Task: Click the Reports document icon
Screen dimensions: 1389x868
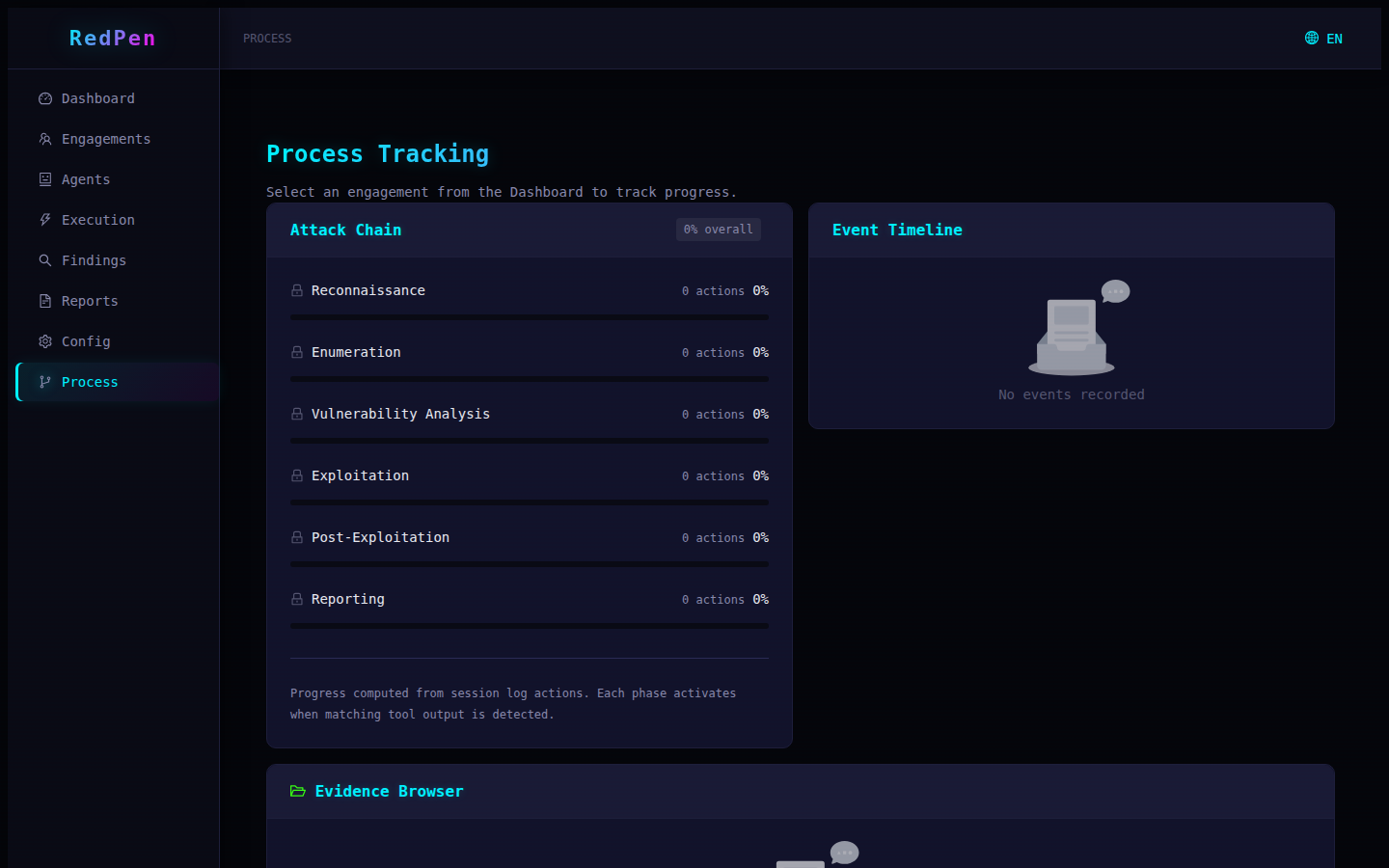Action: pyautogui.click(x=45, y=301)
